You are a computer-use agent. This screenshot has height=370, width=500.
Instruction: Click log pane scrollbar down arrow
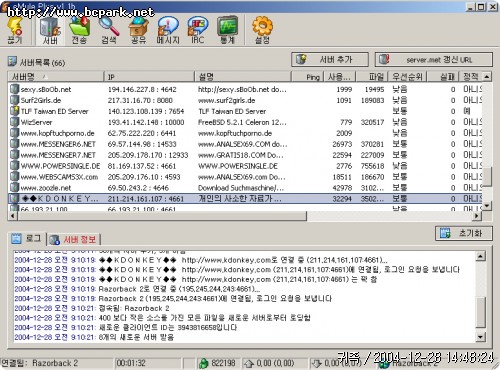[x=480, y=337]
